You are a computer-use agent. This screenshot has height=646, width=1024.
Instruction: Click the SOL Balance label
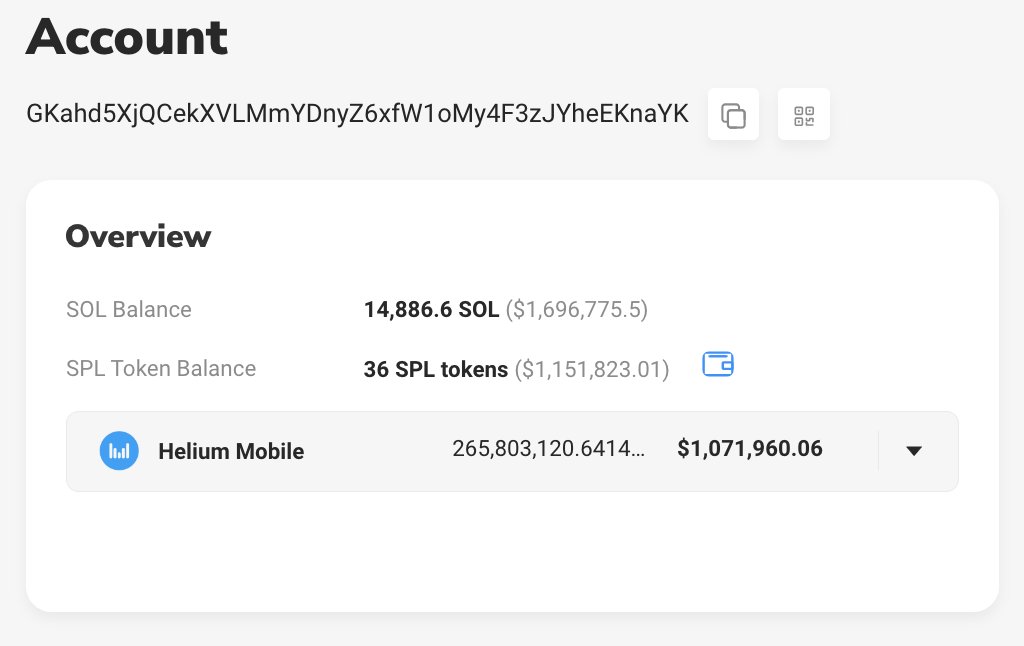(x=128, y=310)
